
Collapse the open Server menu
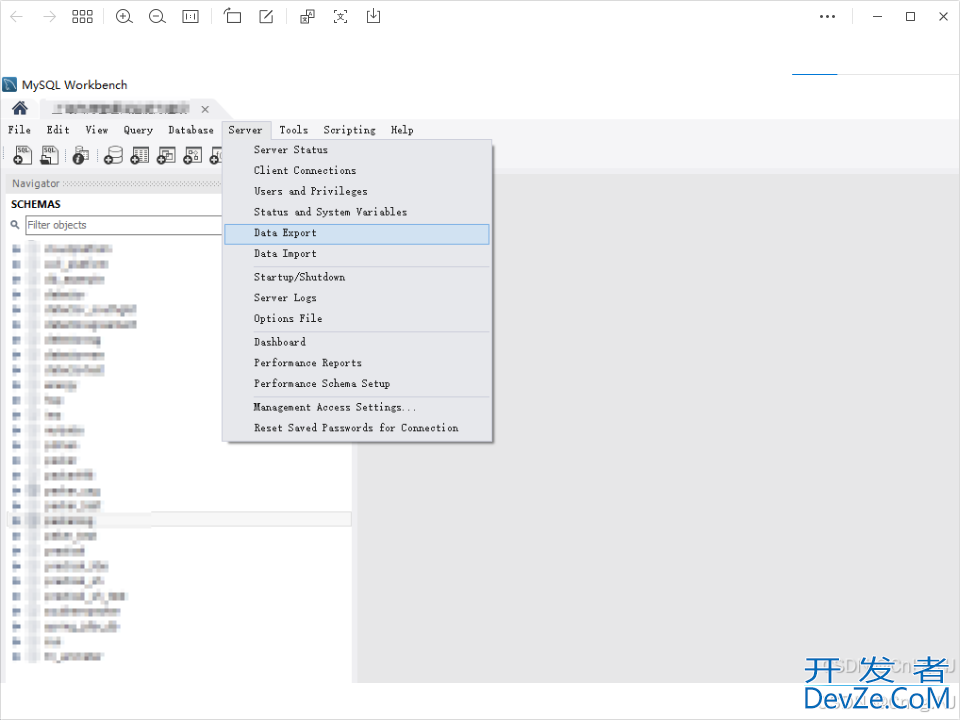(x=246, y=130)
